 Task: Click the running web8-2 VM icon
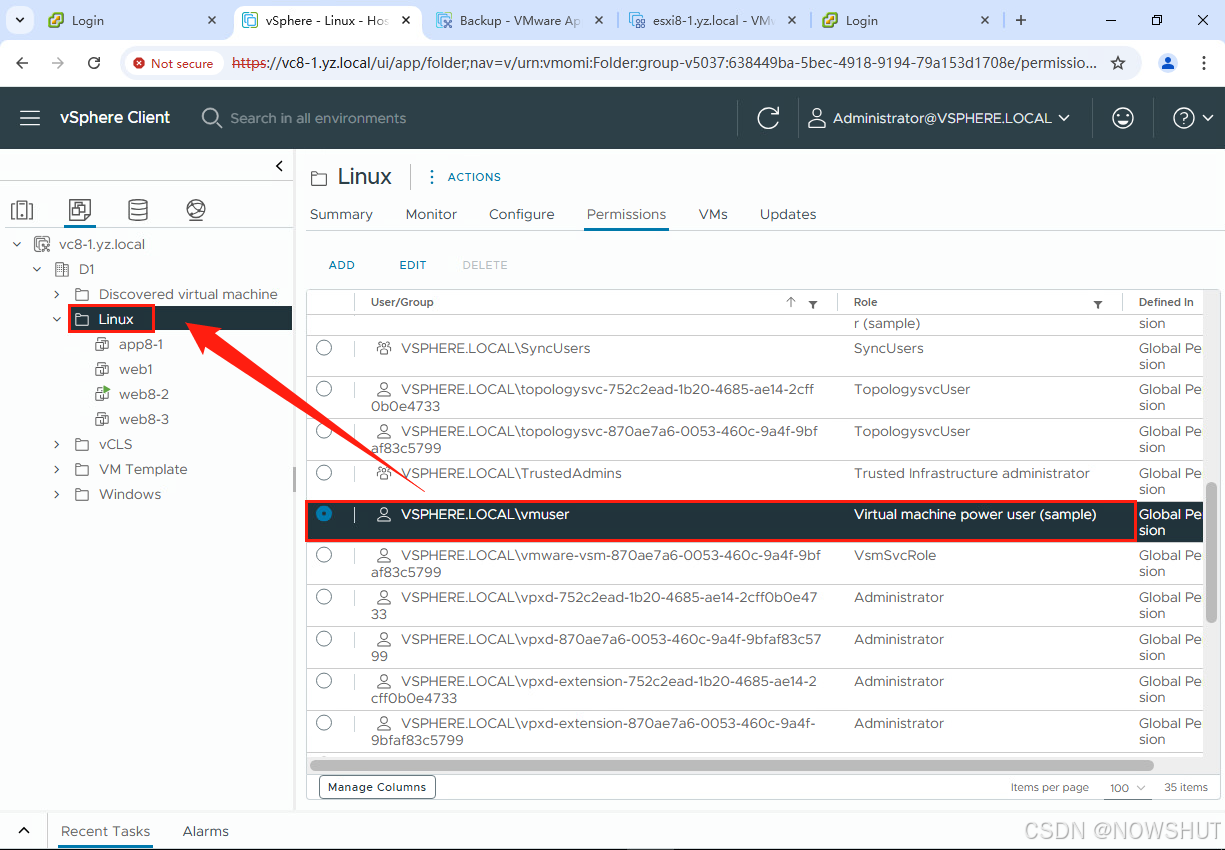coord(102,394)
